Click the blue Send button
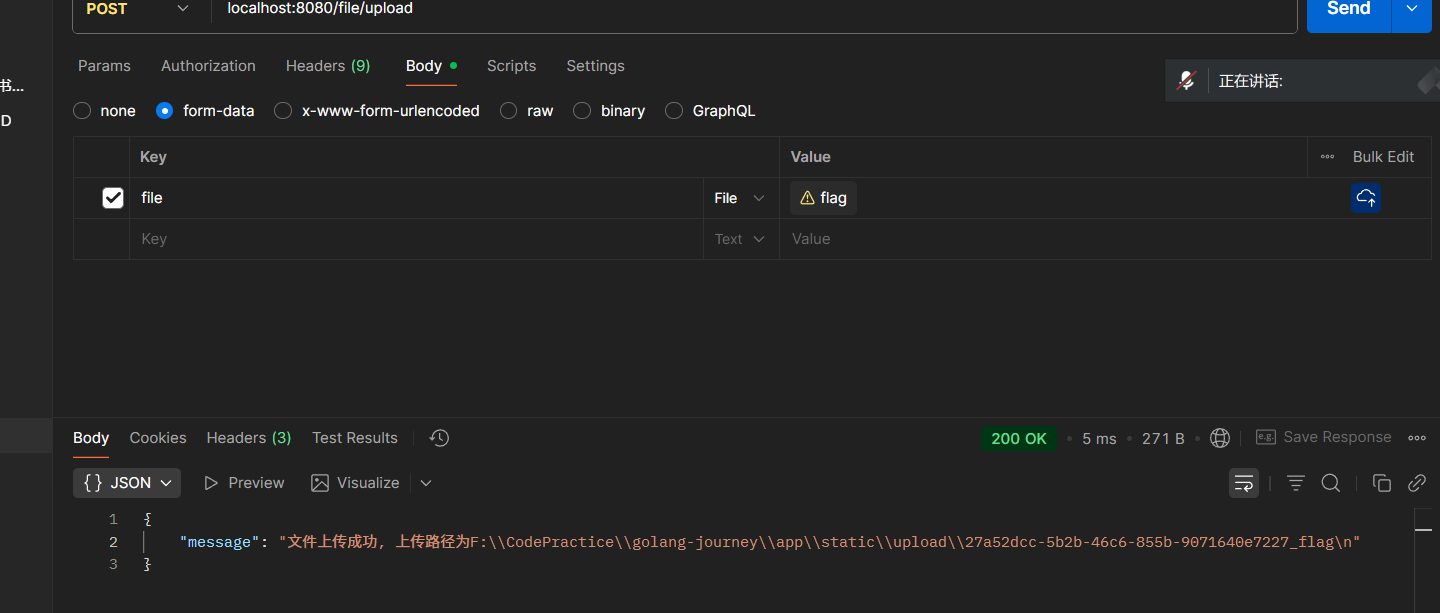This screenshot has height=613, width=1440. click(1348, 10)
